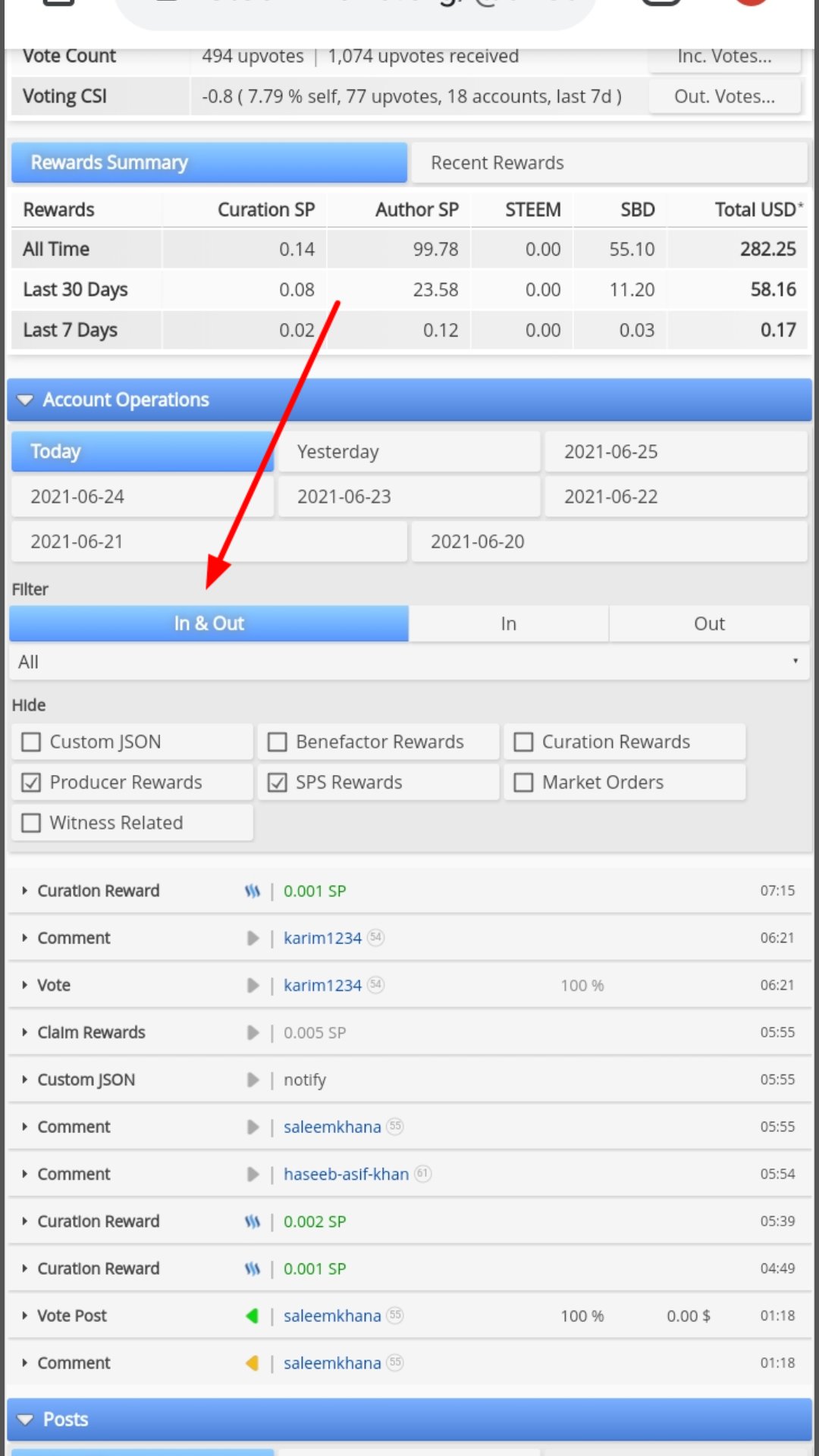Click the All Time Author SP 99.78
Viewport: 819px width, 1456px height.
(x=436, y=249)
